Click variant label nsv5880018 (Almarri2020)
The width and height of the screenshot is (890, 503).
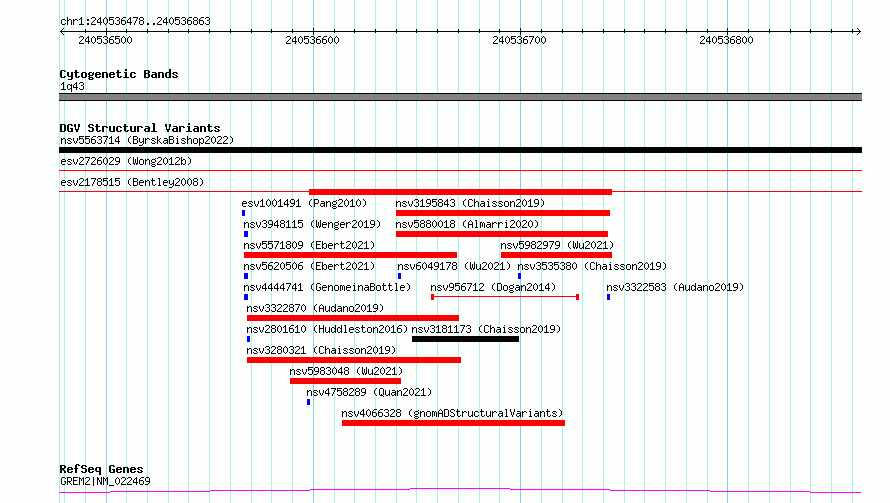(x=467, y=224)
